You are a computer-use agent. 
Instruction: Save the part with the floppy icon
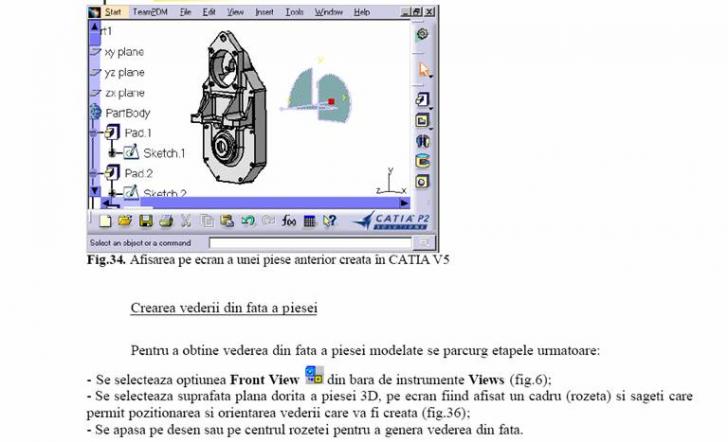tap(145, 220)
